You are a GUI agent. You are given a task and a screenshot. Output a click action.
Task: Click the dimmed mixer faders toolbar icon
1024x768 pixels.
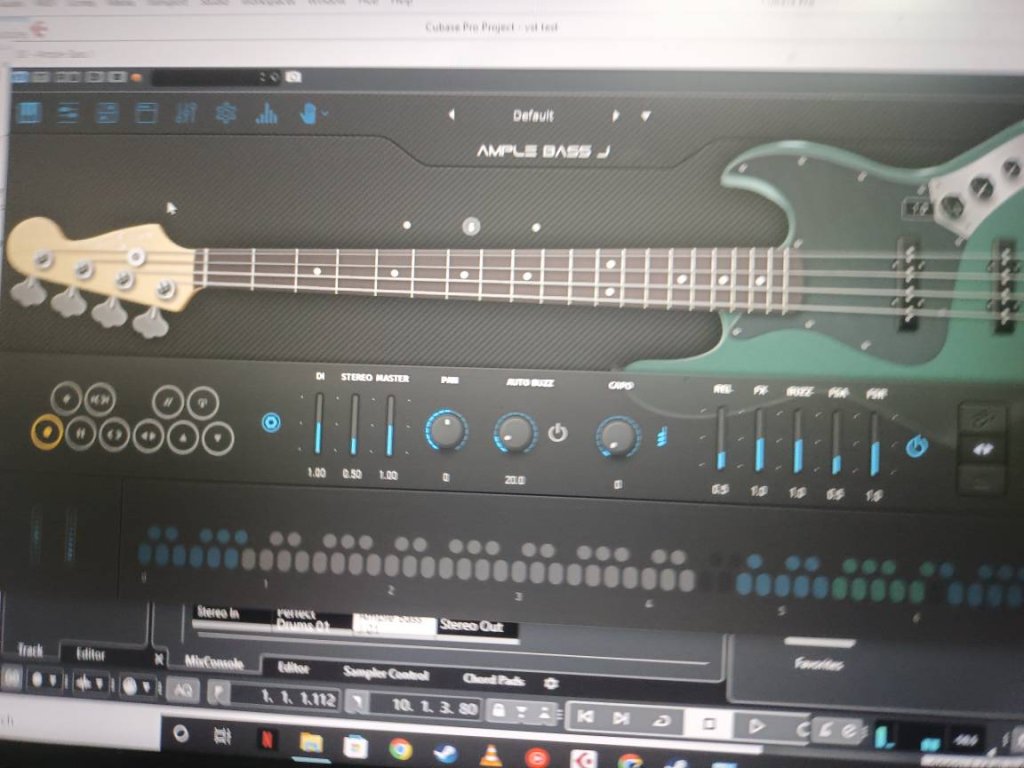186,114
